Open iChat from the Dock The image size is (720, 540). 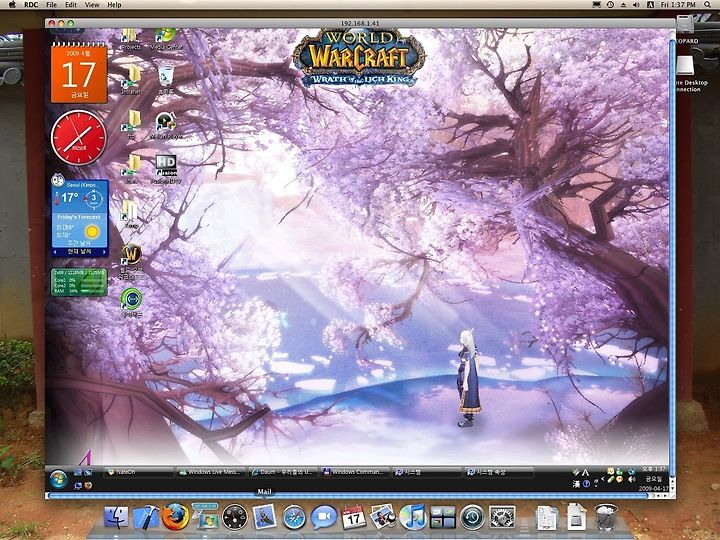point(324,518)
